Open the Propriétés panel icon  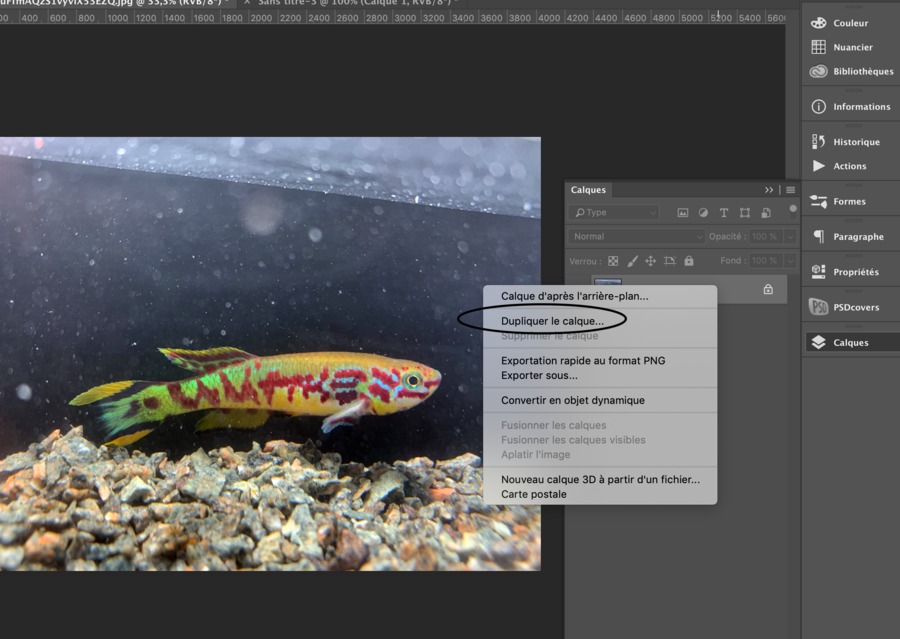click(x=818, y=272)
